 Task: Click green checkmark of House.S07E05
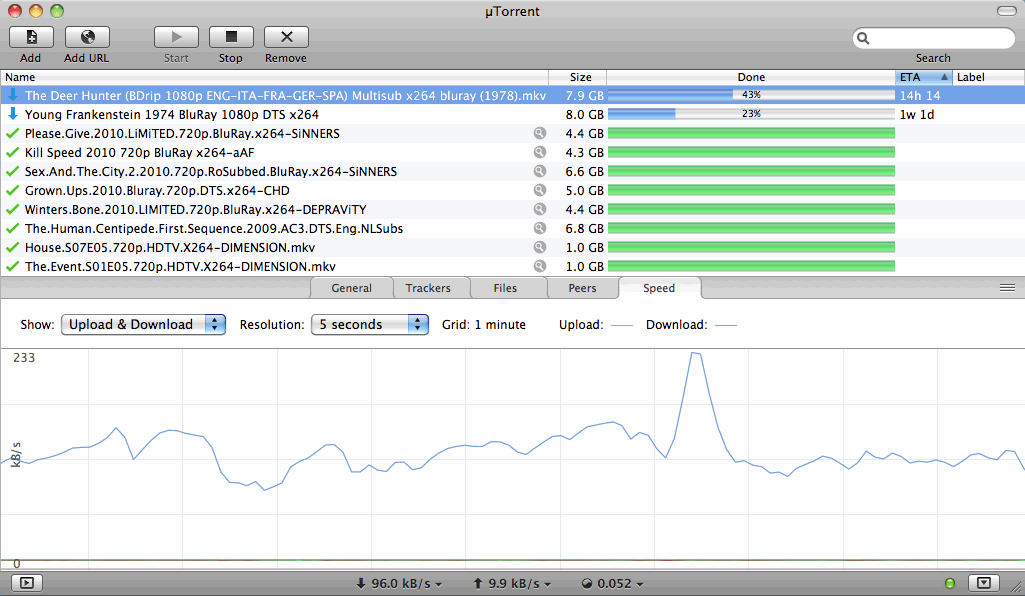coord(12,247)
